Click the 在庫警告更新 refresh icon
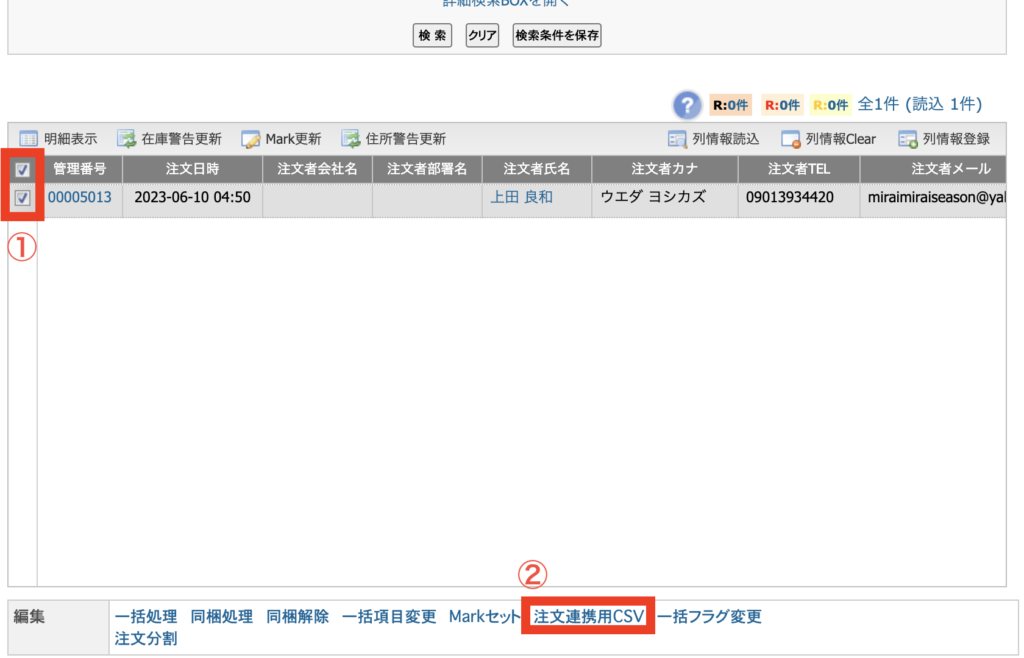Screen dimensions: 1024x658 tap(126, 138)
